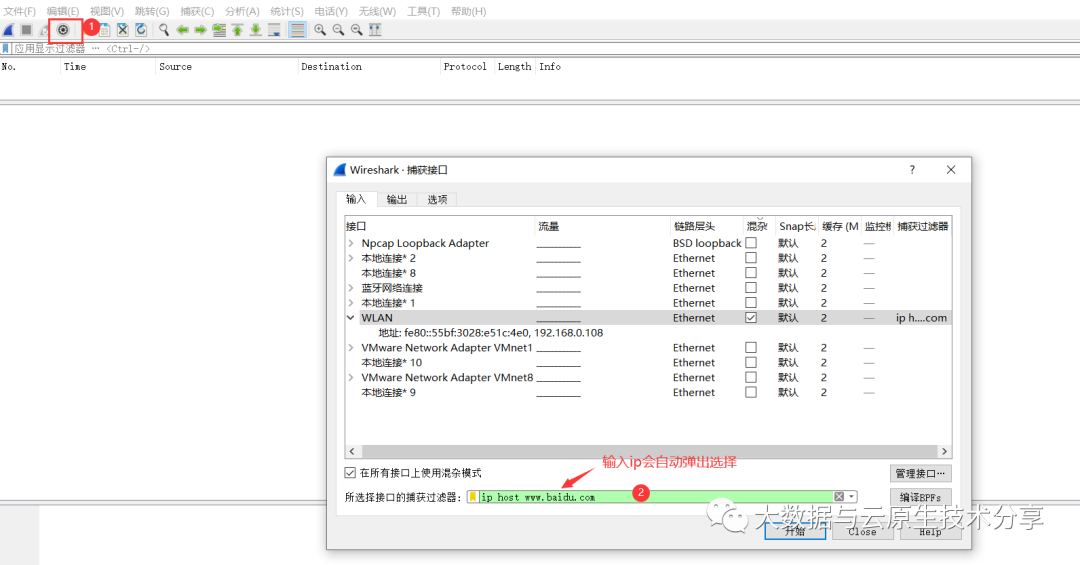Find a packet with the magnifier icon
Image resolution: width=1080 pixels, height=565 pixels.
click(x=164, y=30)
